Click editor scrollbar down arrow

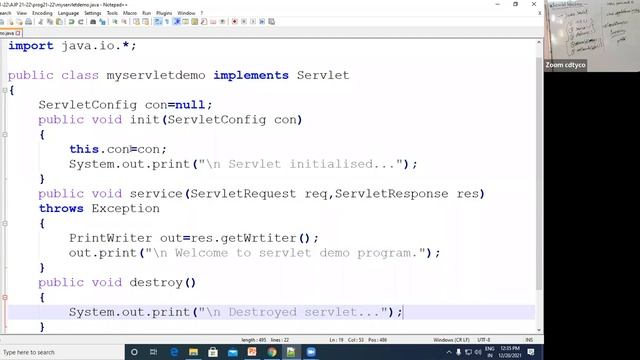pos(539,330)
